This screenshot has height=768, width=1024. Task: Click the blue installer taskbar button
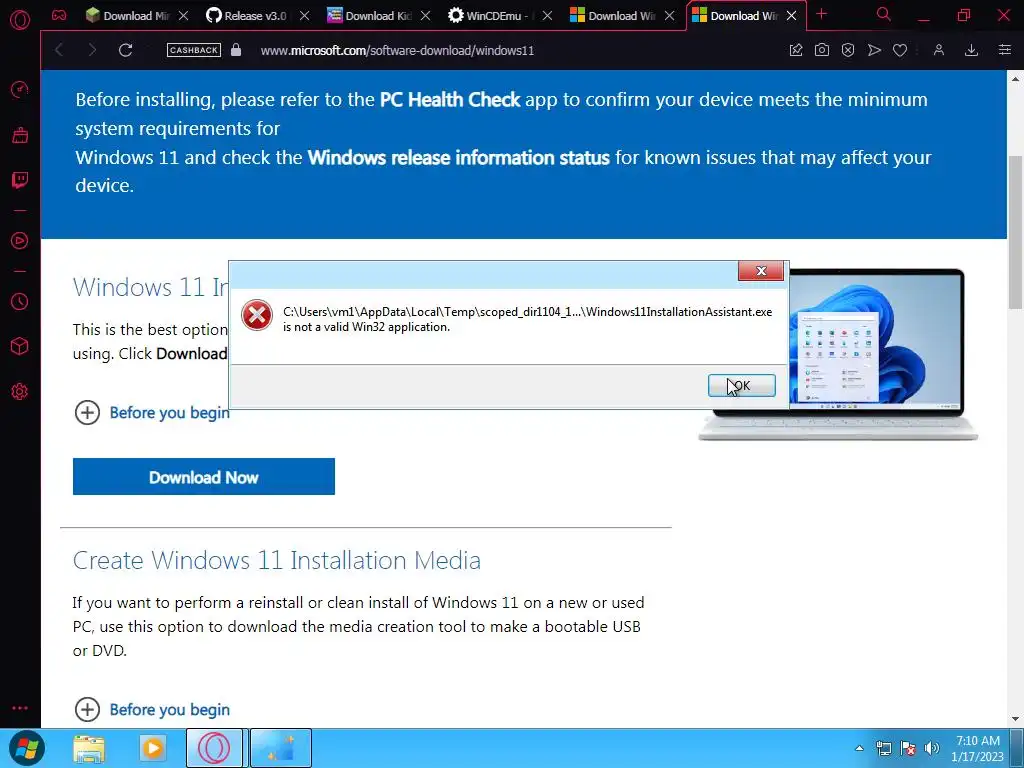[281, 748]
